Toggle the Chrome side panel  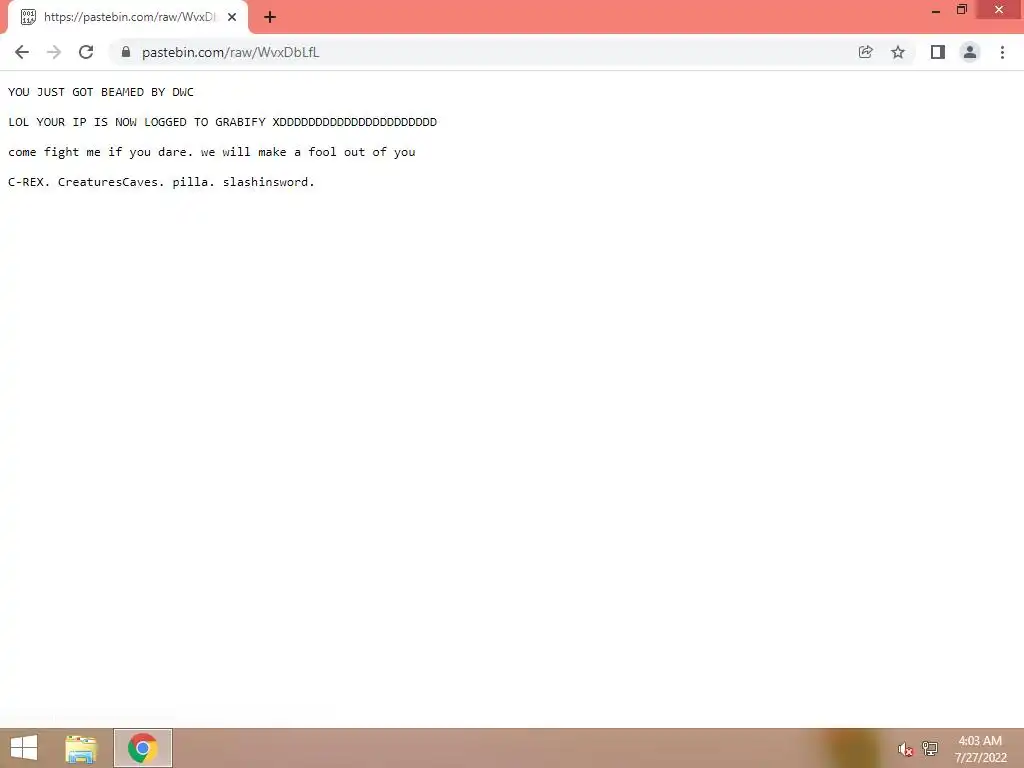click(938, 52)
